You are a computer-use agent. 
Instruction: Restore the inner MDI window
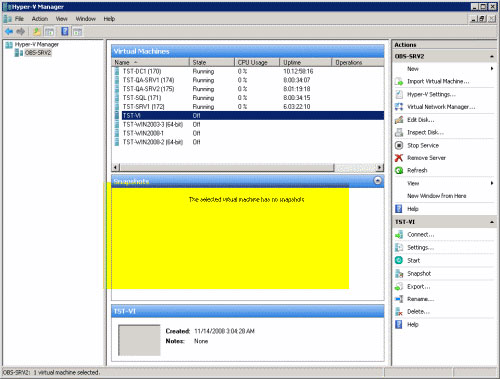point(482,19)
